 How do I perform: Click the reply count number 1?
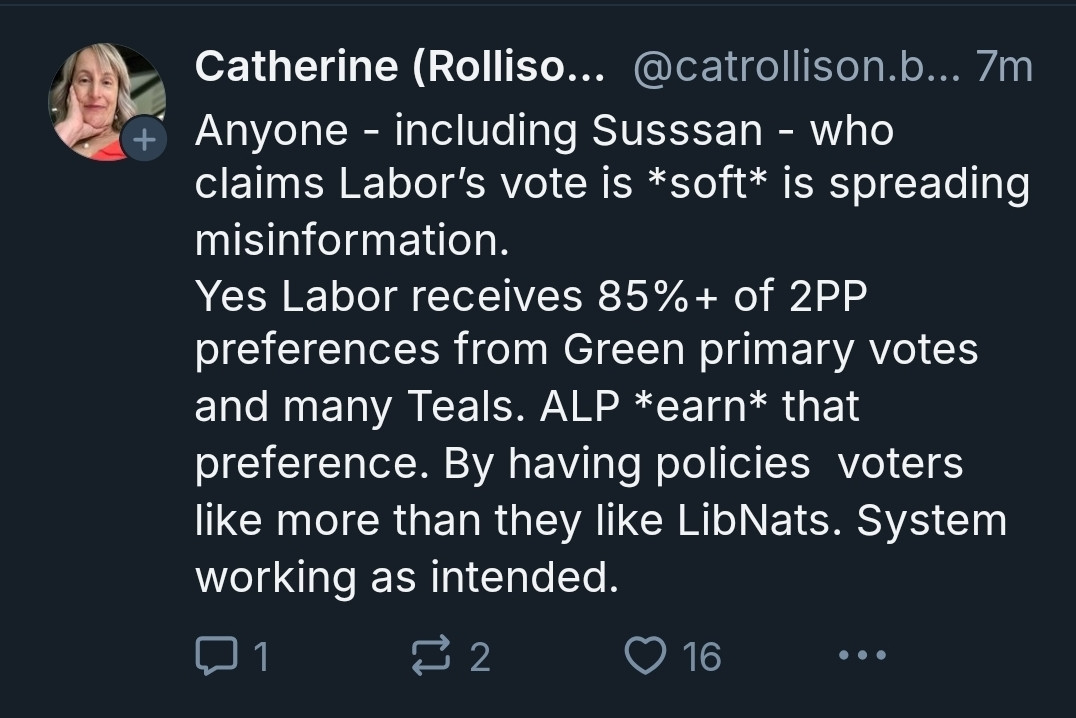(261, 656)
